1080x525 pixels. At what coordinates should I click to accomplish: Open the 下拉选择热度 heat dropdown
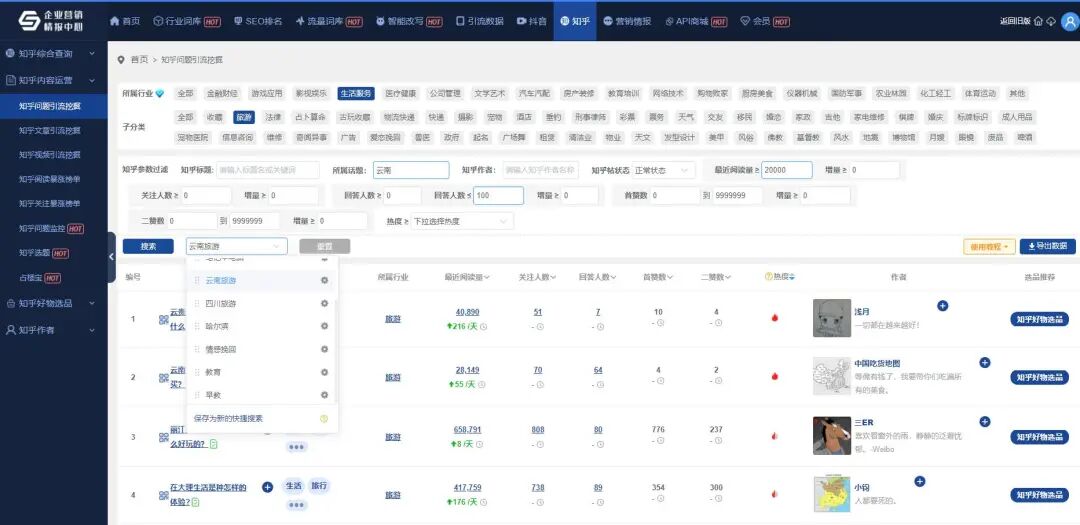462,221
